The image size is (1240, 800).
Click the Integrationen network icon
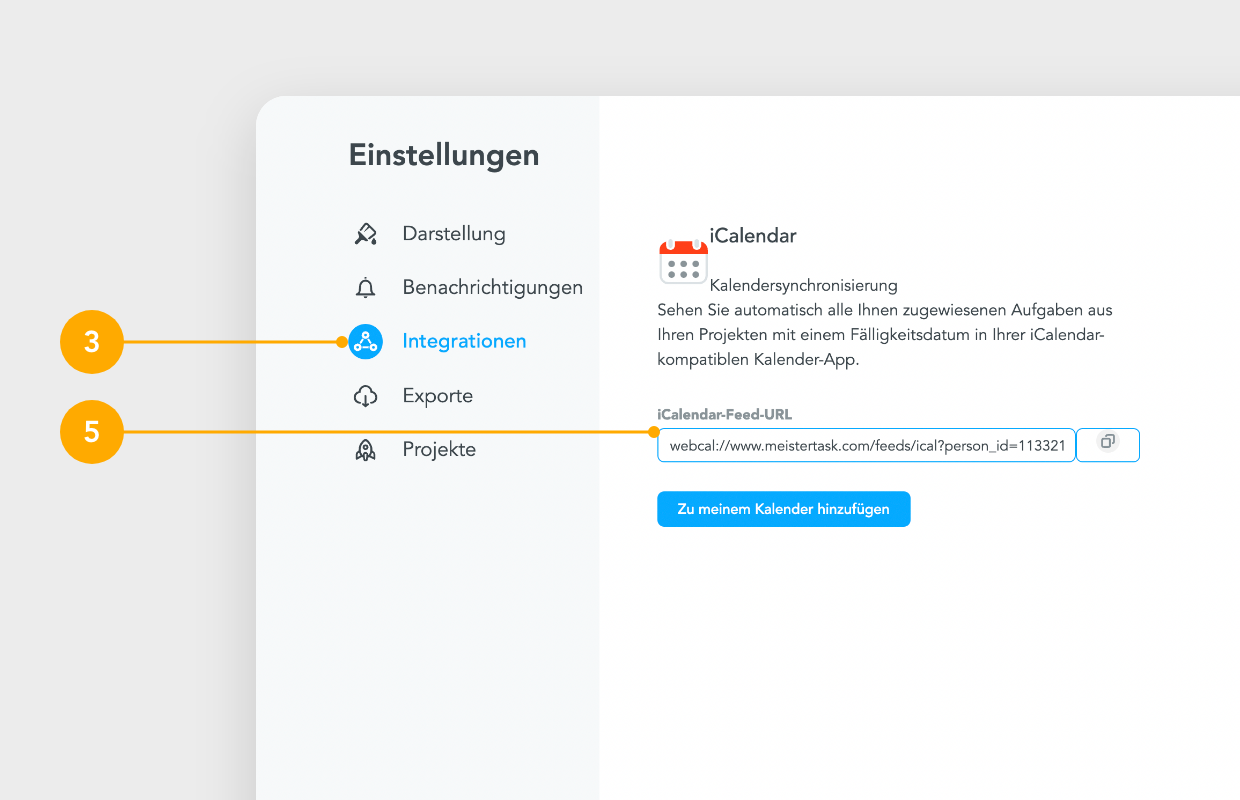[x=366, y=342]
